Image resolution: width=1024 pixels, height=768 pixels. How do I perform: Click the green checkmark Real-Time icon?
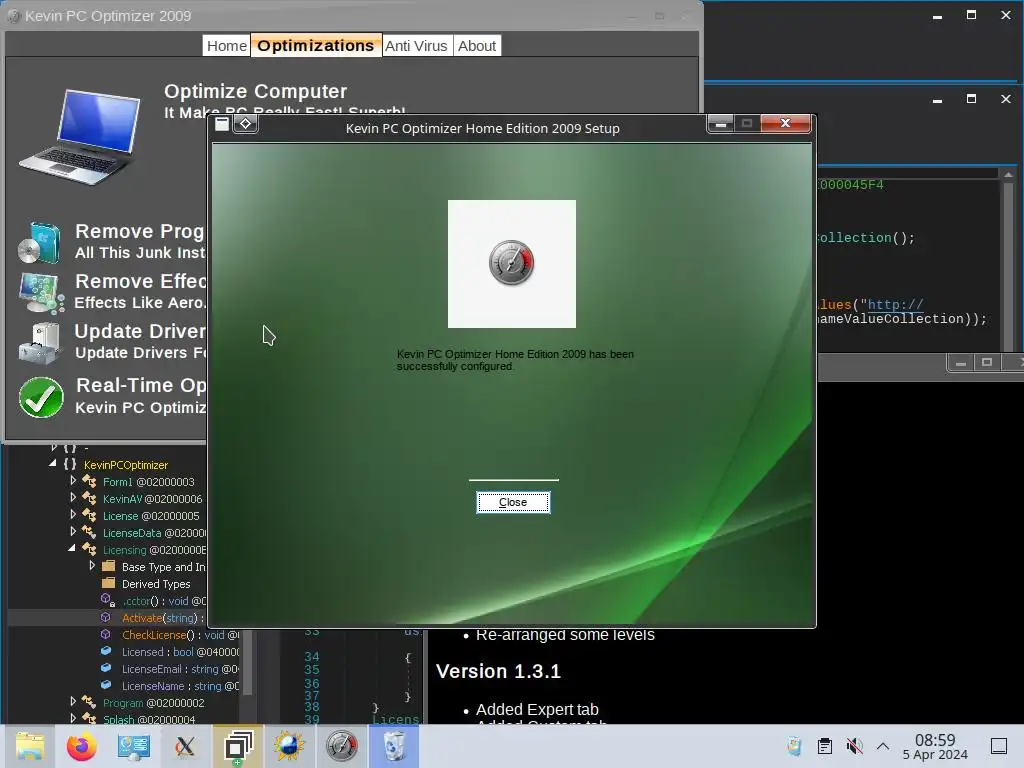click(x=41, y=397)
